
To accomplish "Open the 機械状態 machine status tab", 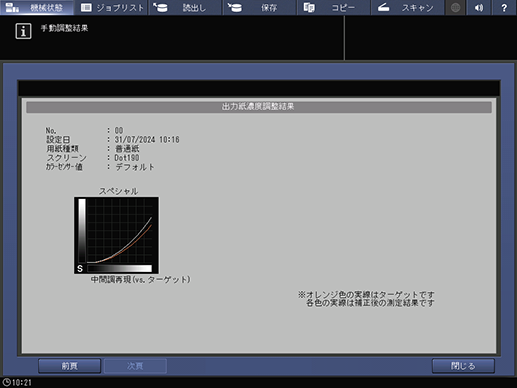I will click(x=37, y=7).
